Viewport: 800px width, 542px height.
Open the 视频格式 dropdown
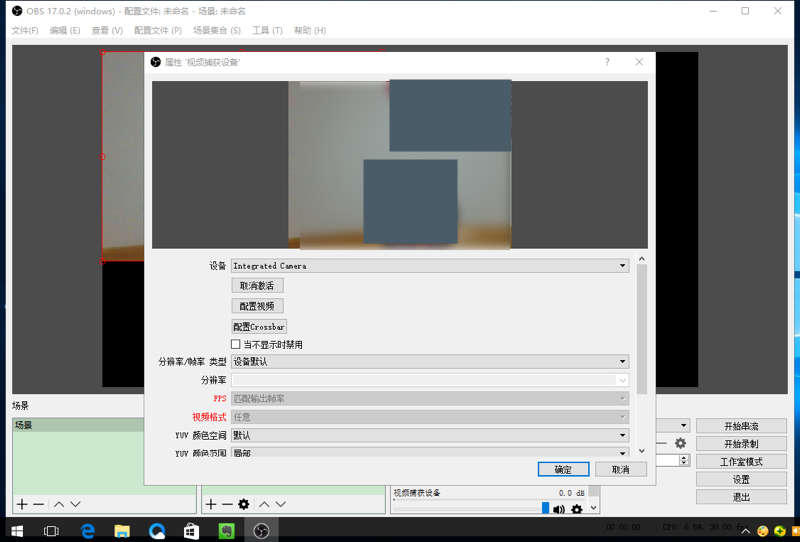430,417
